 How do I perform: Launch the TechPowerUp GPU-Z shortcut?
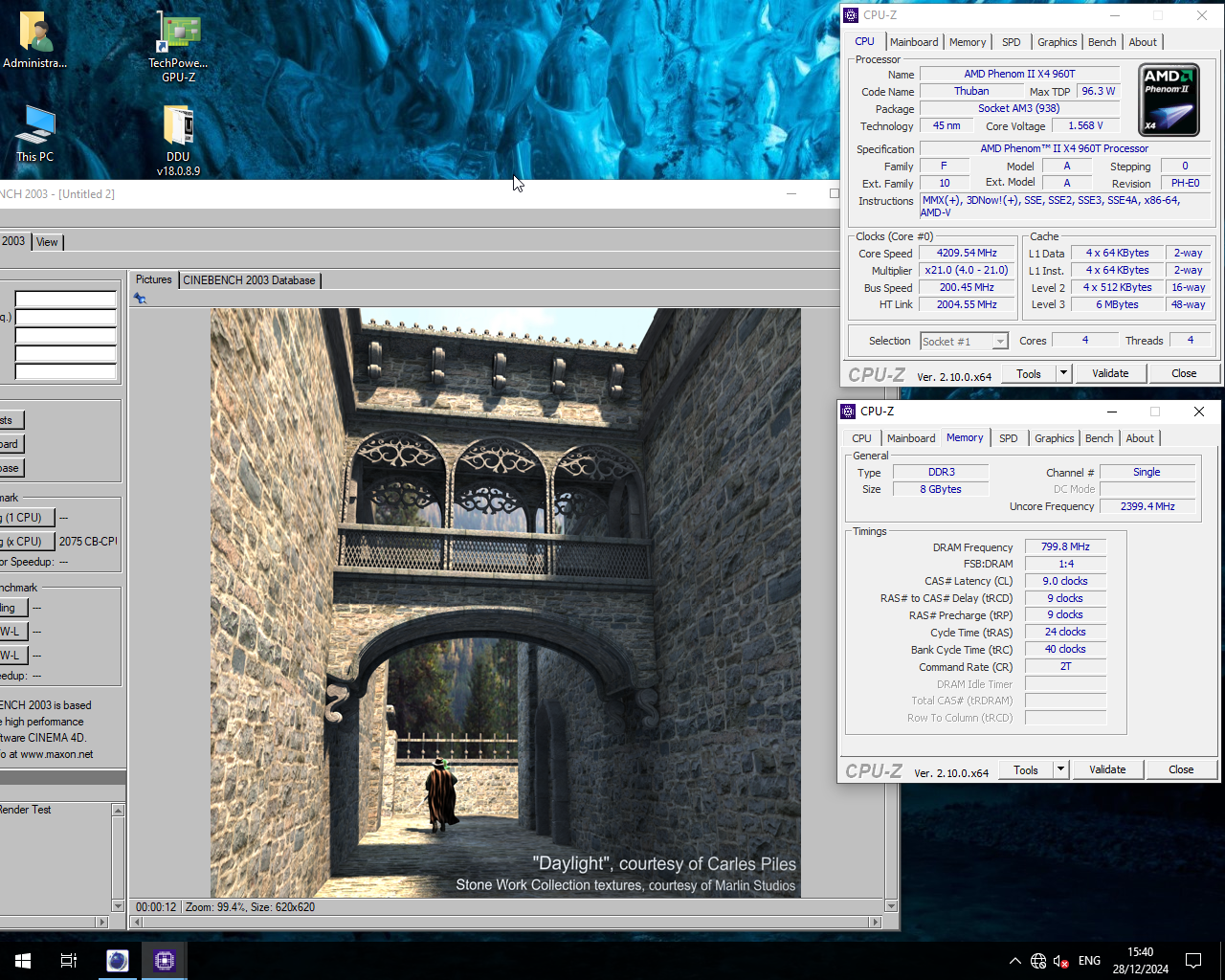click(178, 46)
